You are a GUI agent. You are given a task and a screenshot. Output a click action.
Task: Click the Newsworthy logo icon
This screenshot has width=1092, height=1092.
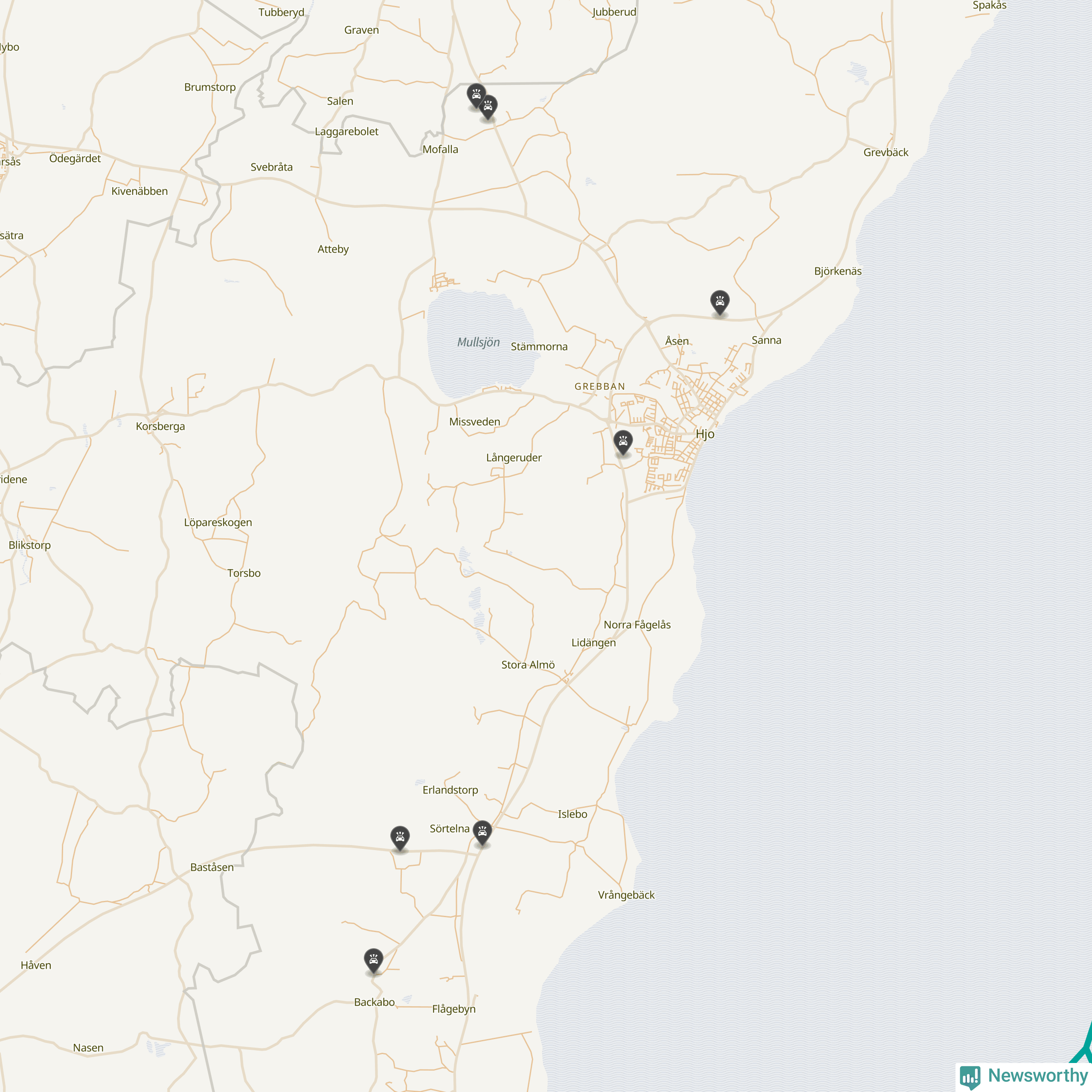click(x=970, y=1076)
